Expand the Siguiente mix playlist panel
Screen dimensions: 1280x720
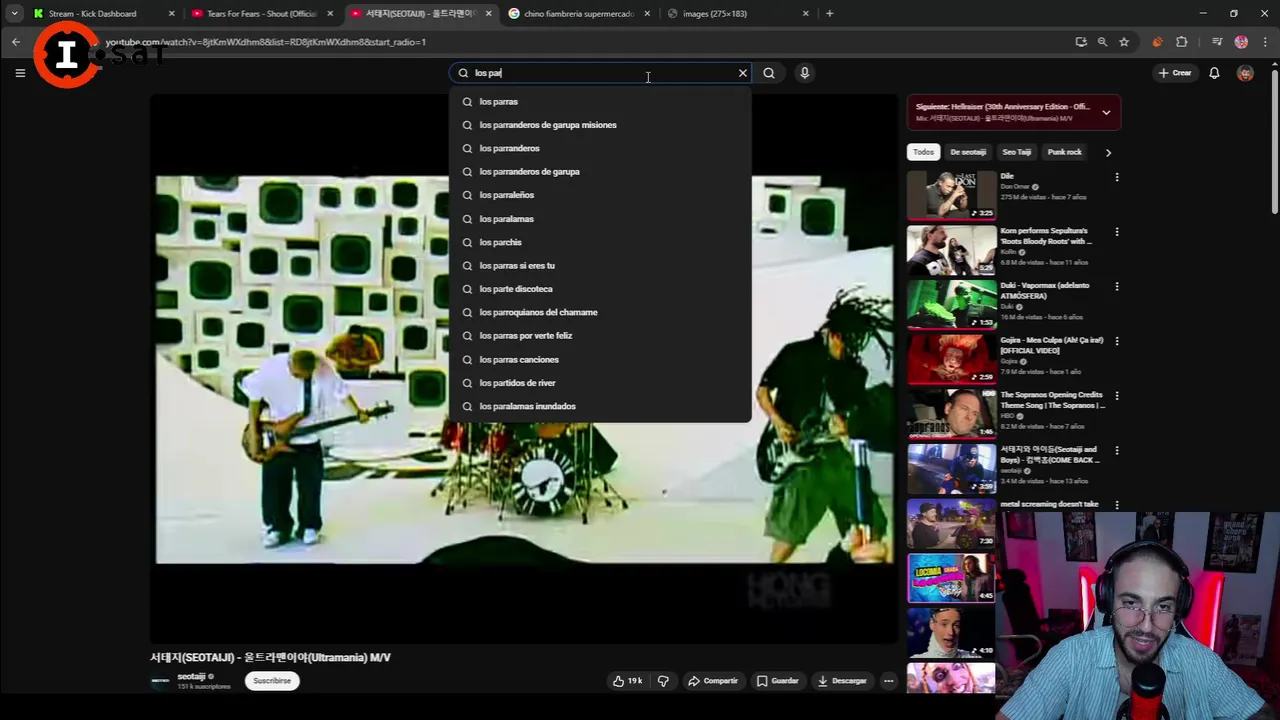click(x=1106, y=112)
